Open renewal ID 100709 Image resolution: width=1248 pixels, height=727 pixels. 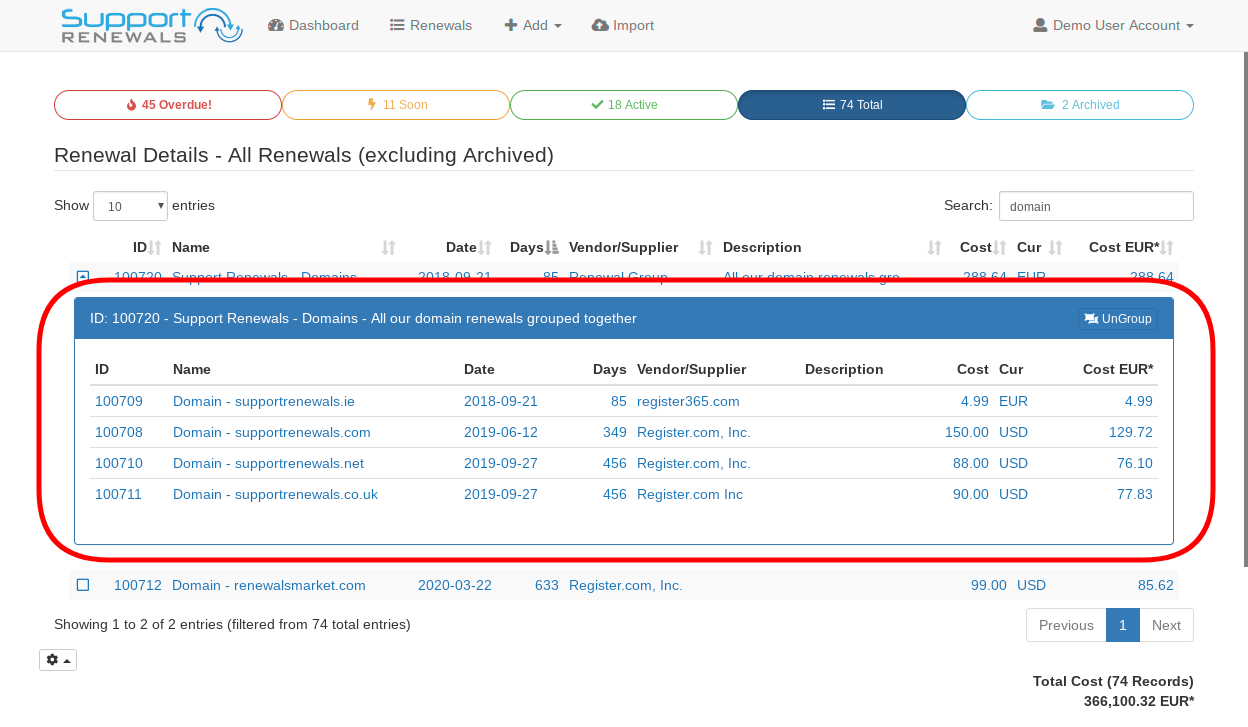coord(119,401)
